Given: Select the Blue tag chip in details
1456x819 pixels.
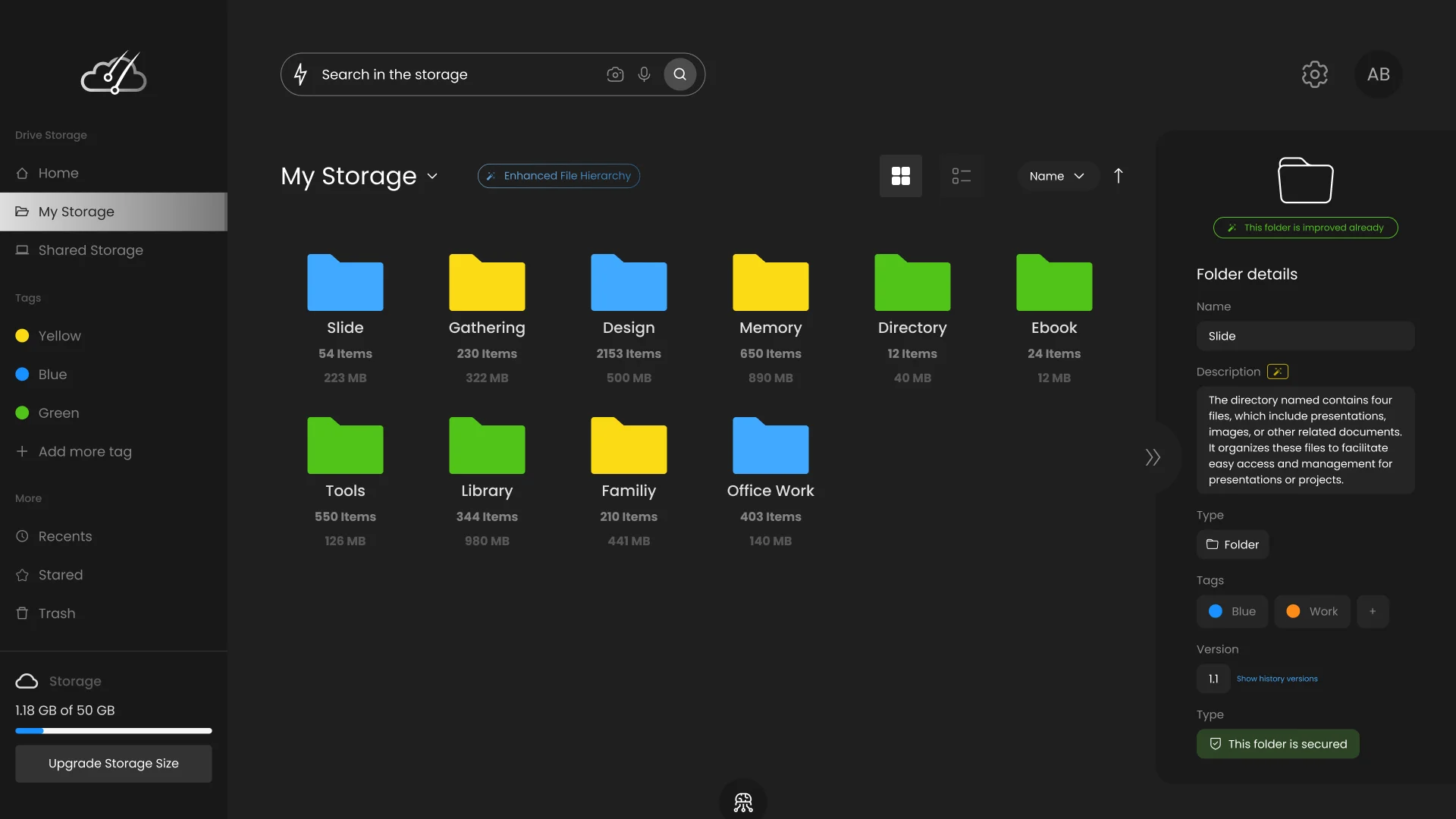Looking at the screenshot, I should pos(1232,611).
